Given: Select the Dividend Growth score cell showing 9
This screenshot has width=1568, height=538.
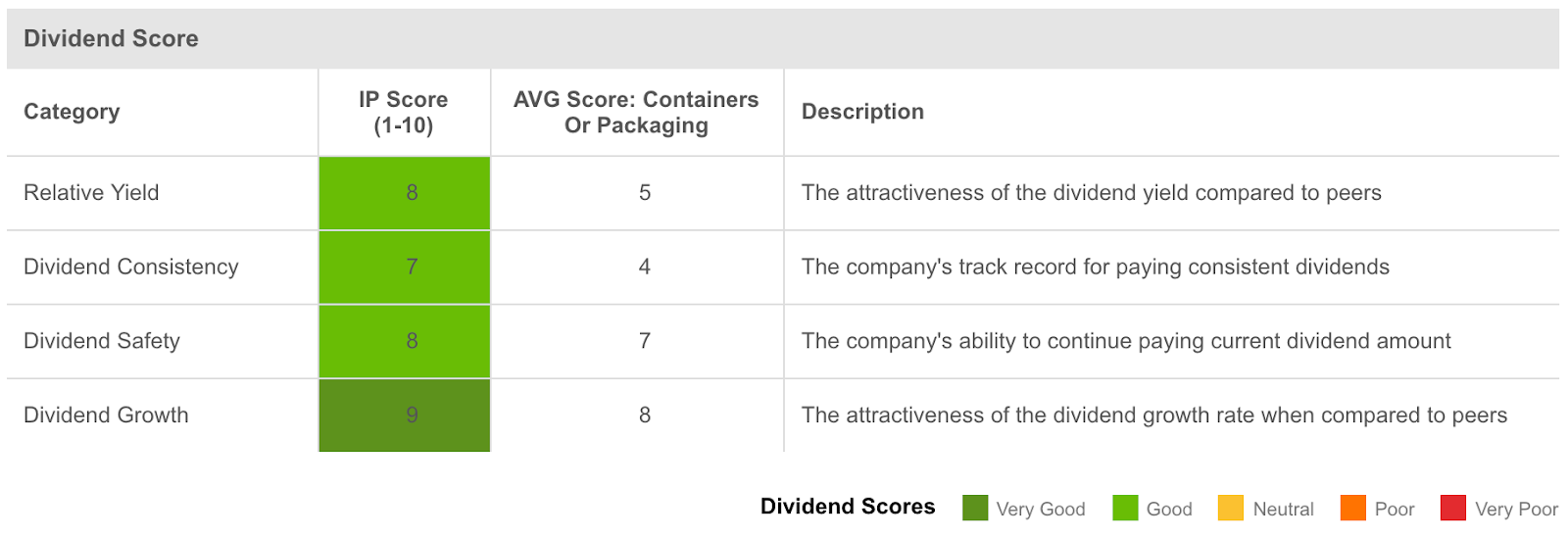Looking at the screenshot, I should [x=405, y=416].
